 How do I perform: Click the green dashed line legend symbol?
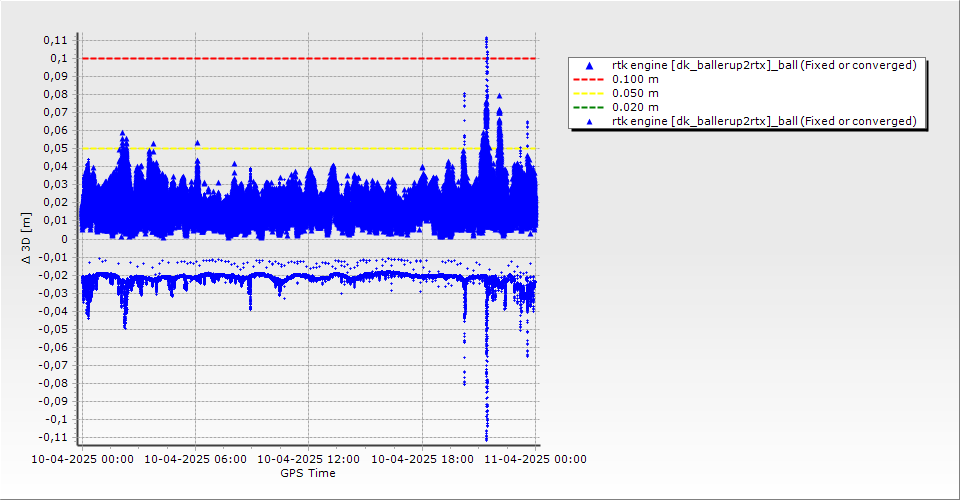click(x=588, y=107)
